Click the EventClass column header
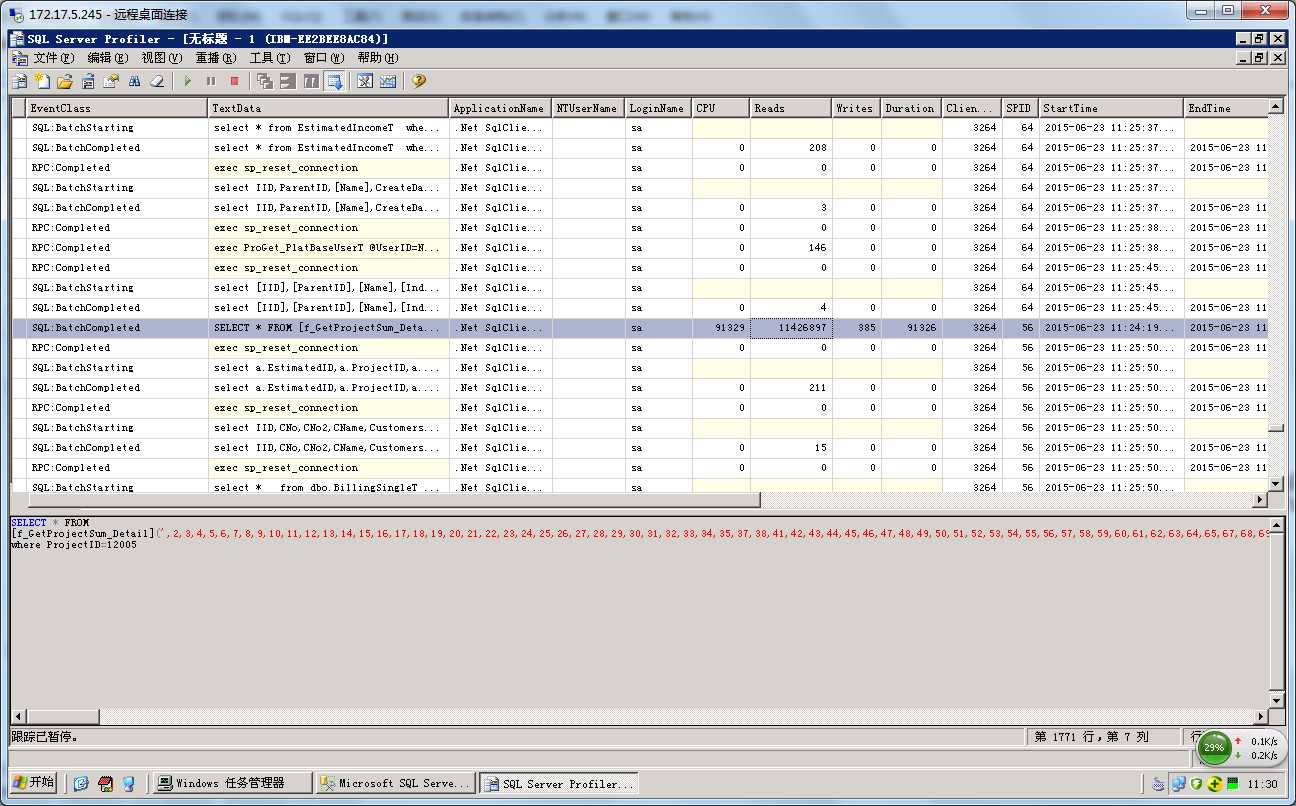 click(x=117, y=108)
